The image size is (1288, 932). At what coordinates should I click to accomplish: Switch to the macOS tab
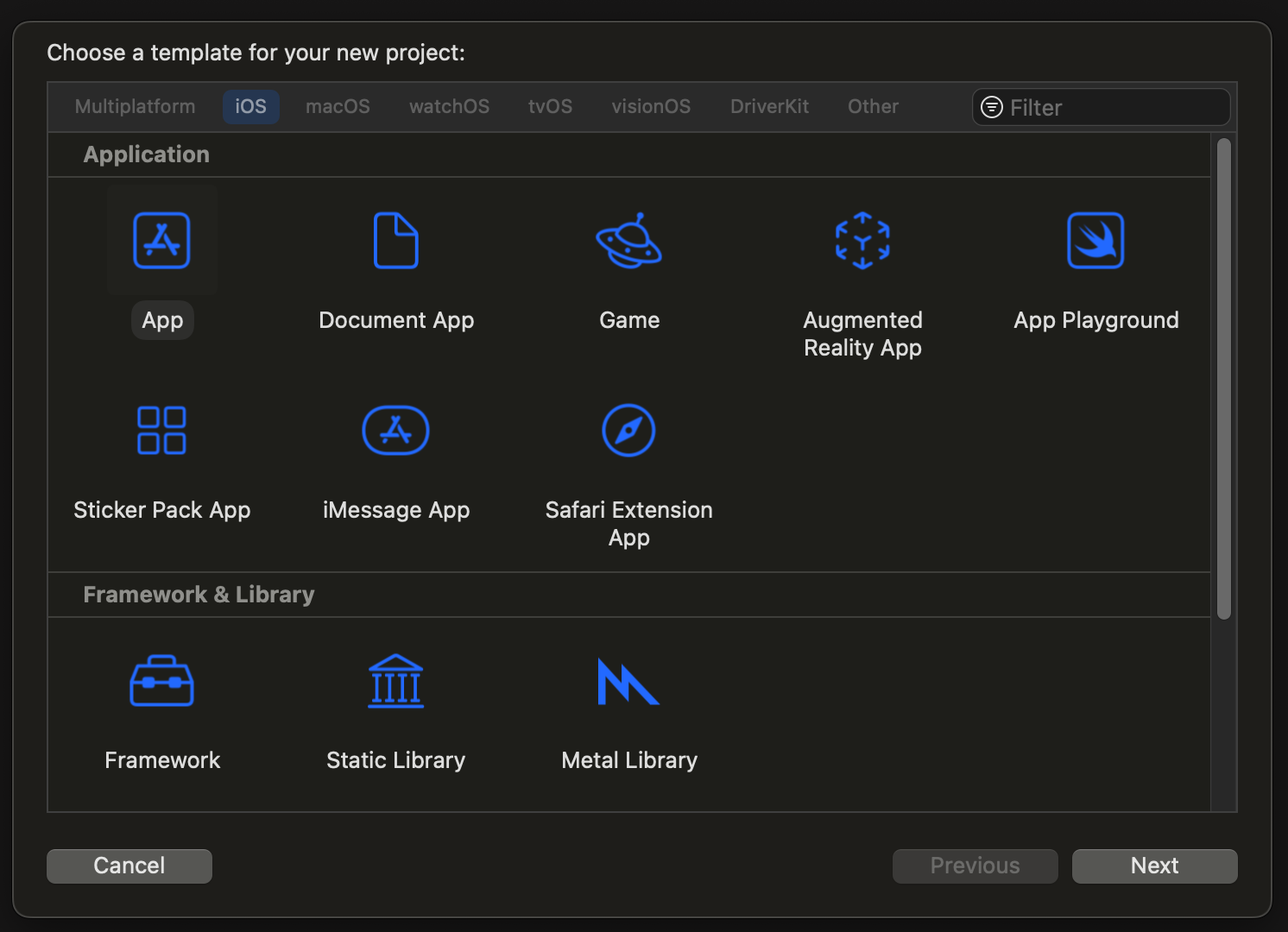click(x=338, y=107)
